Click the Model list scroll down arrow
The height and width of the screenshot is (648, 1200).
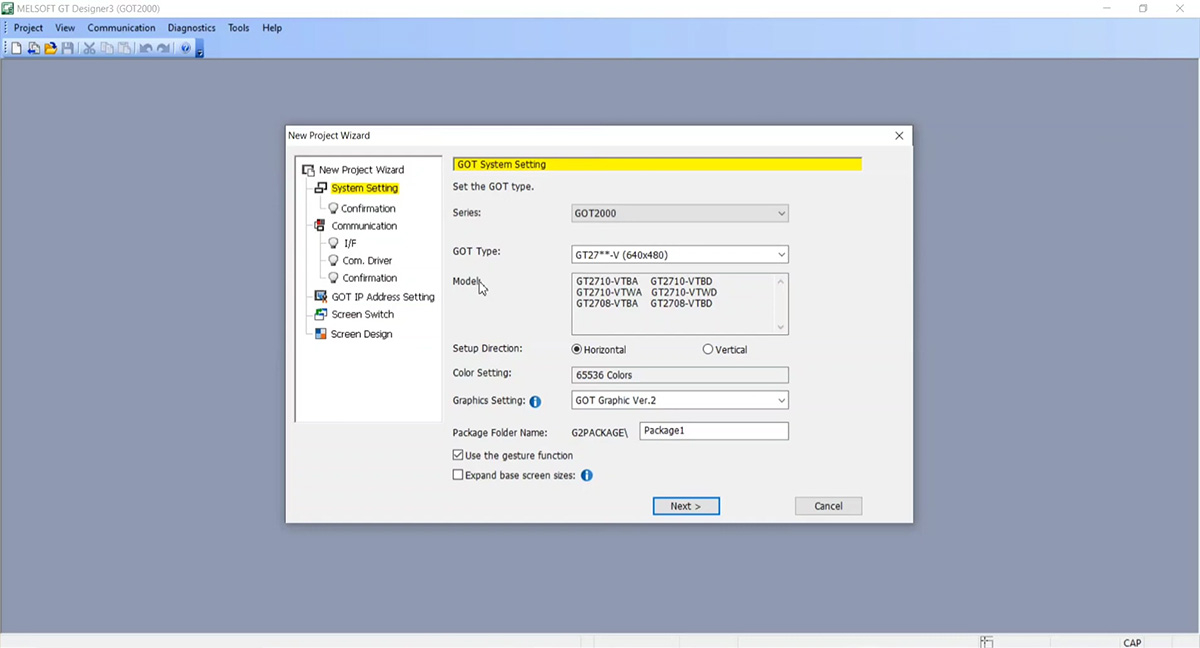point(781,327)
